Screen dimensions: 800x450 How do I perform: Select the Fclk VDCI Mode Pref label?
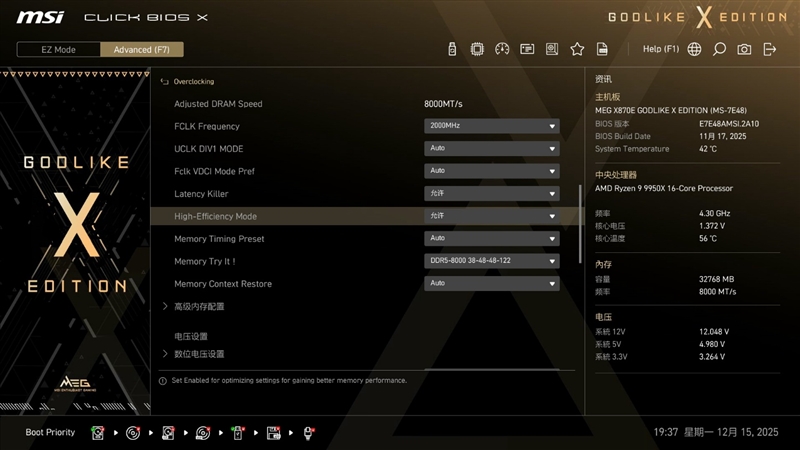click(x=214, y=171)
